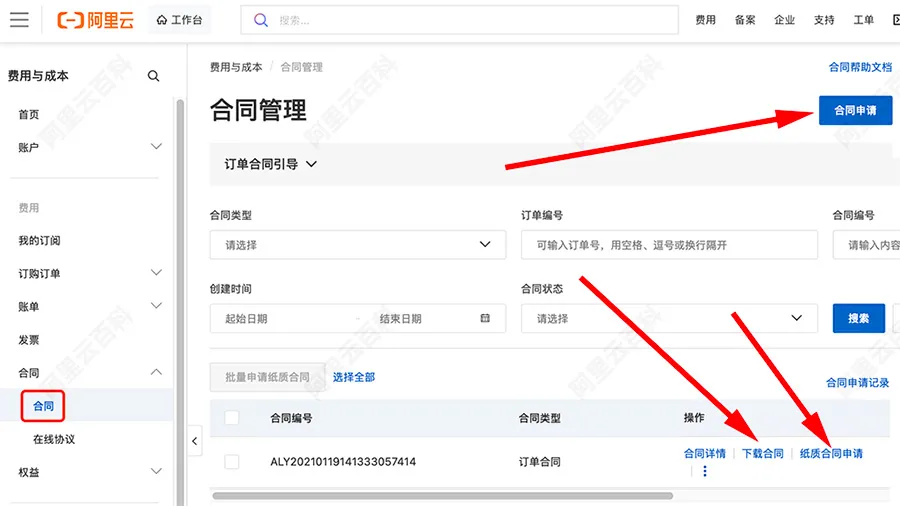Expand the 账单 sidebar section
This screenshot has height=506, width=900.
click(x=89, y=306)
